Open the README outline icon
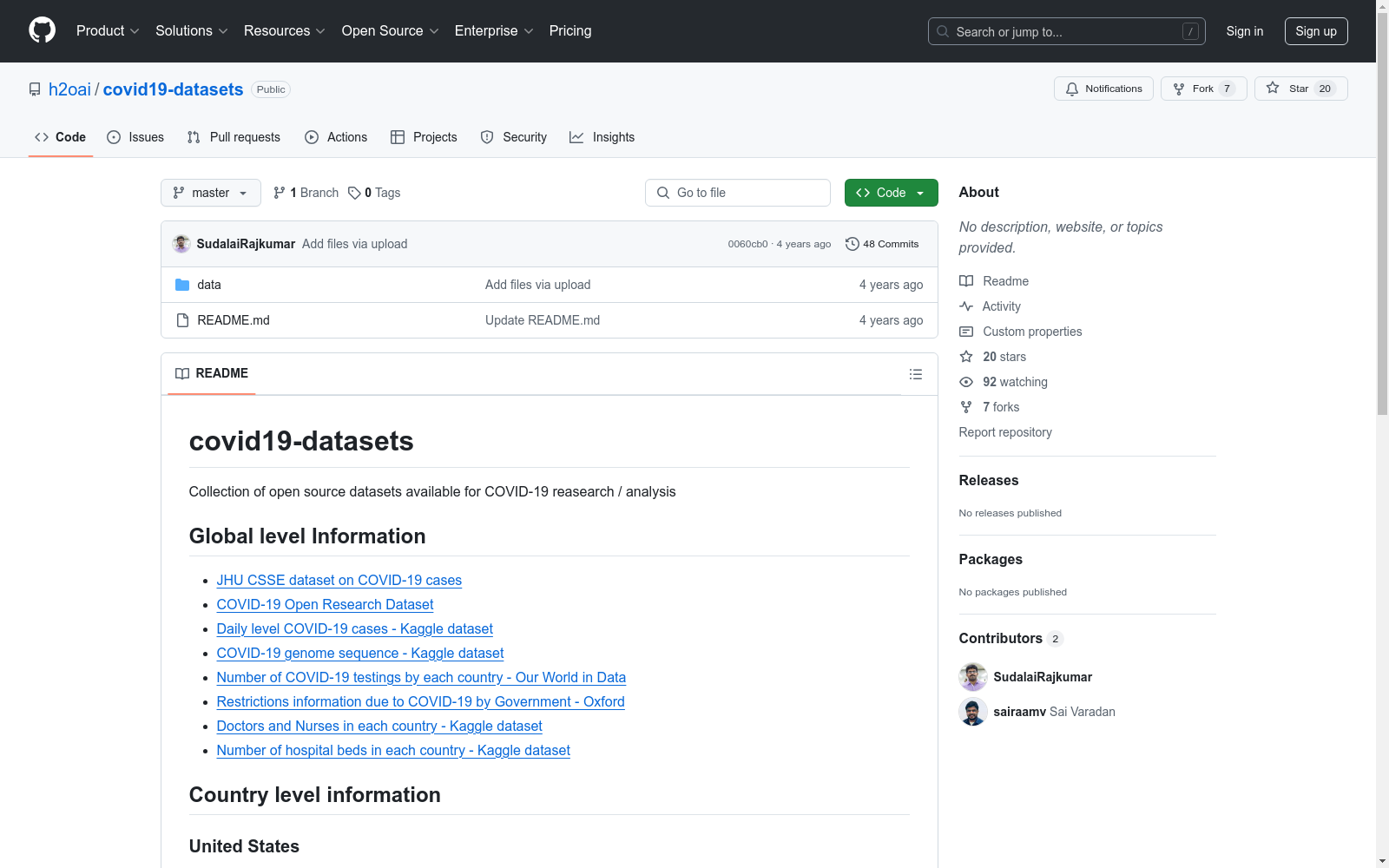This screenshot has height=868, width=1389. point(915,374)
